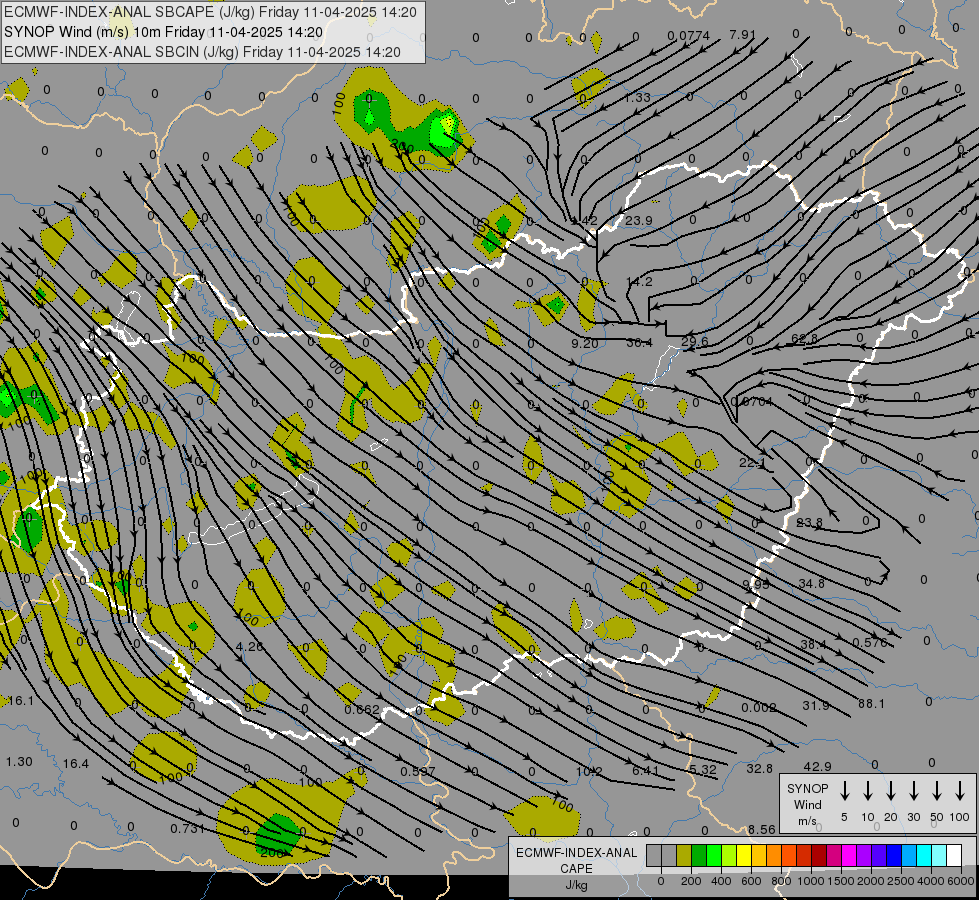Click the 23.9 value on the map
Screen dimensions: 979x900
click(x=639, y=220)
